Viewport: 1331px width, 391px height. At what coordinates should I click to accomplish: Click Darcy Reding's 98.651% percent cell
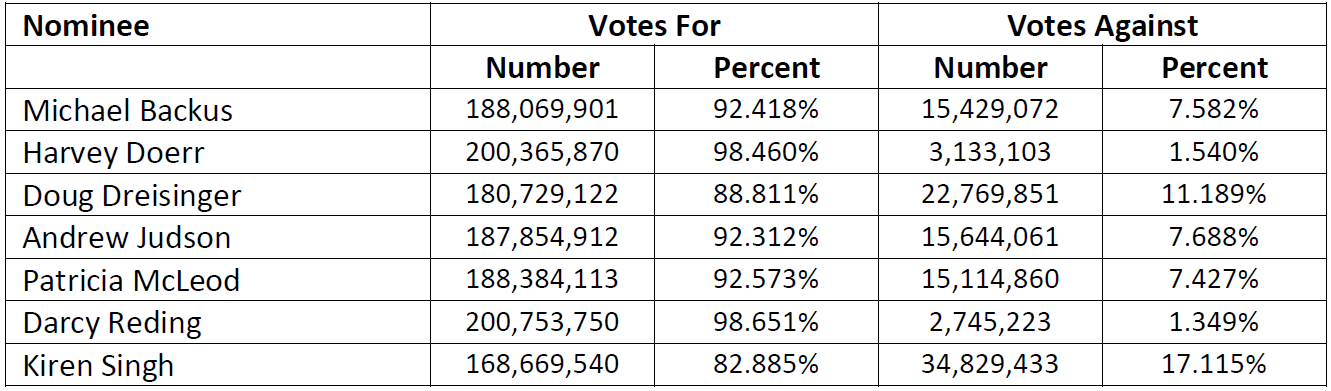coord(766,323)
